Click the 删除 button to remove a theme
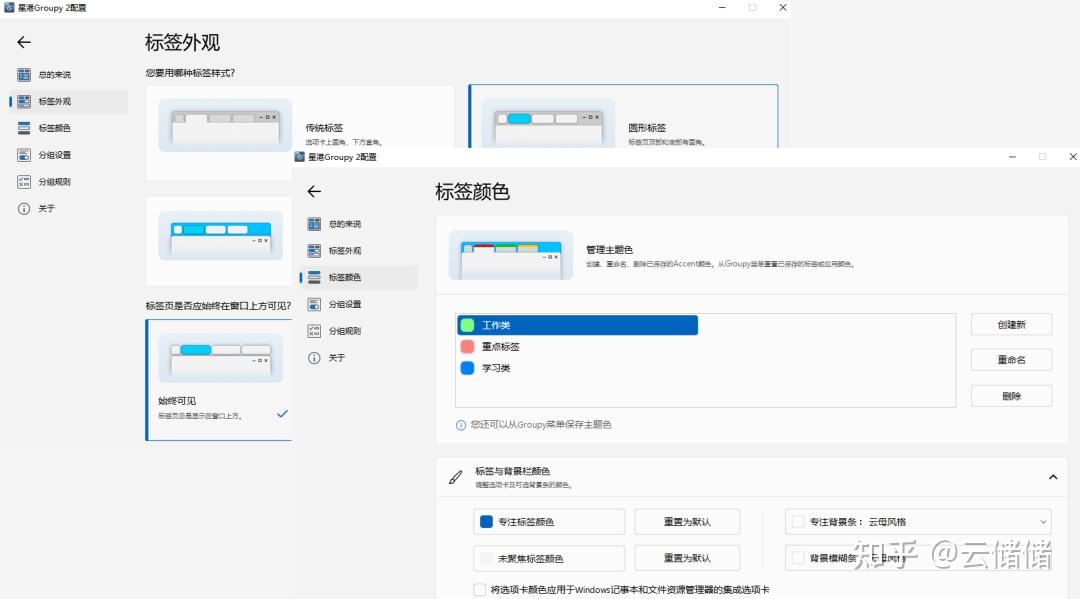Screen dimensions: 1080x599 coord(1010,395)
